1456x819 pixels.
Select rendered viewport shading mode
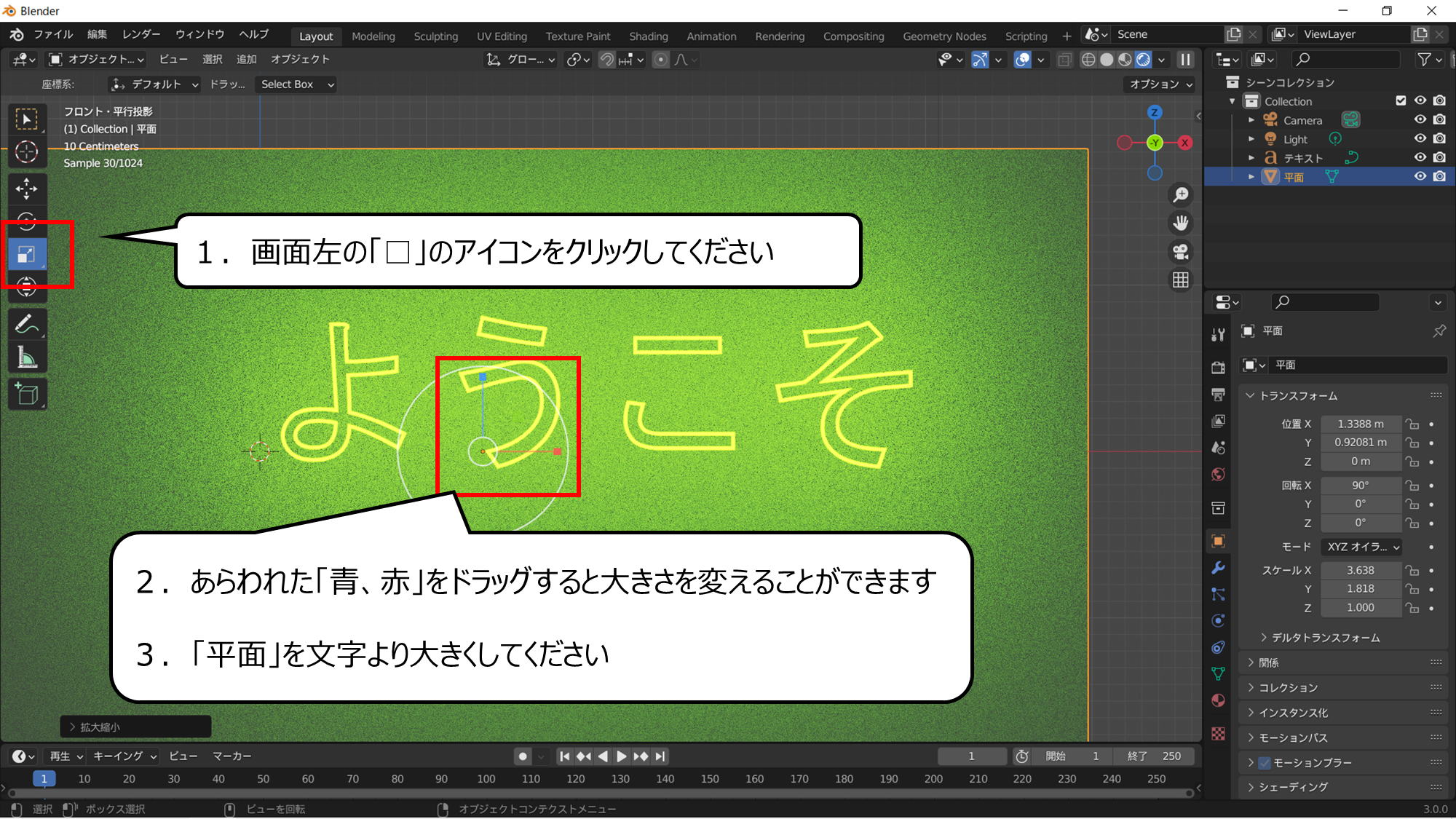[x=1143, y=60]
